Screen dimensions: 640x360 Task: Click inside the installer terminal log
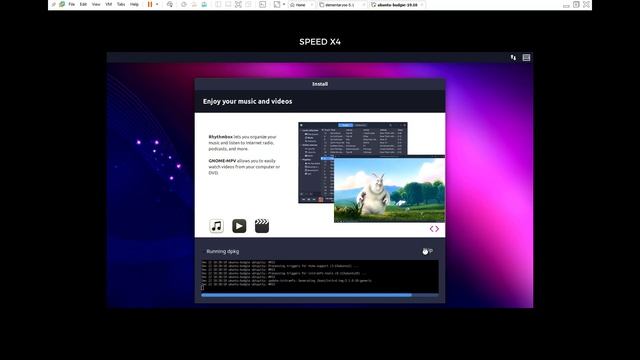point(320,276)
